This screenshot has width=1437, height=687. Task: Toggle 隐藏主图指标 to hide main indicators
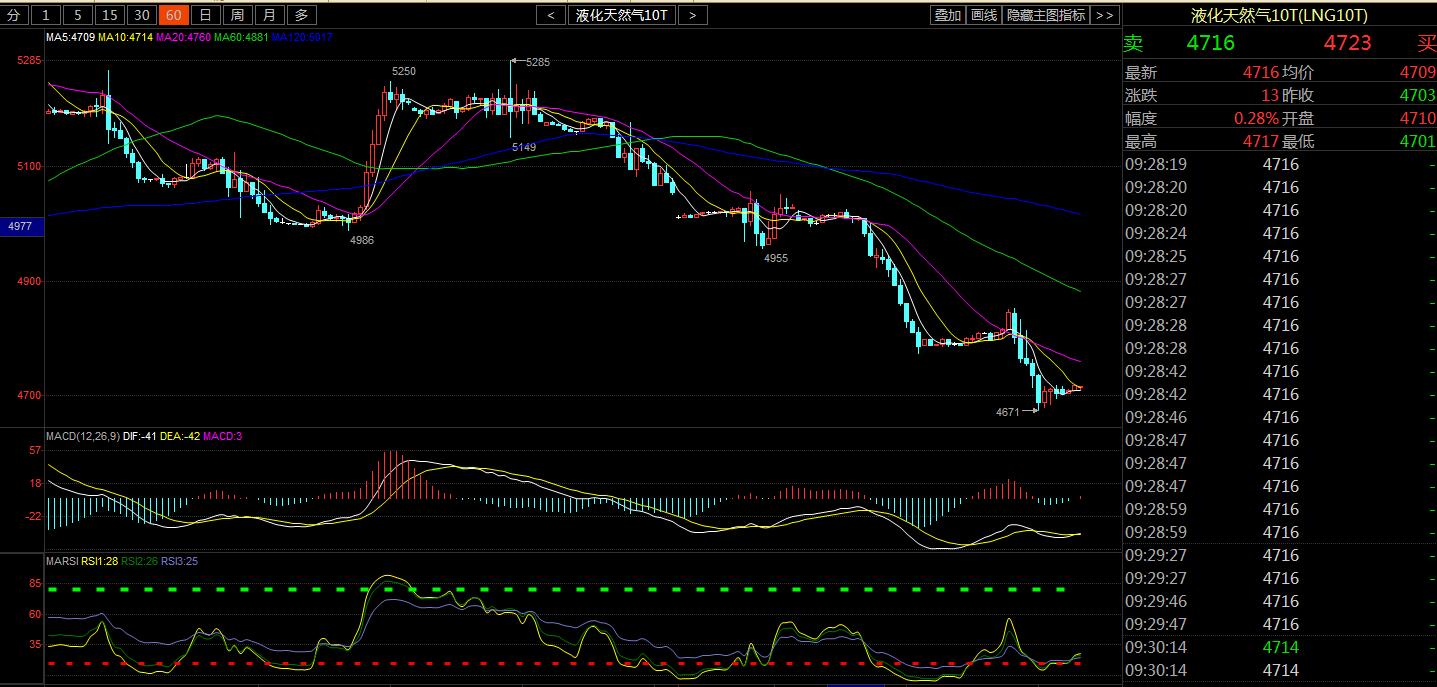pyautogui.click(x=1046, y=14)
